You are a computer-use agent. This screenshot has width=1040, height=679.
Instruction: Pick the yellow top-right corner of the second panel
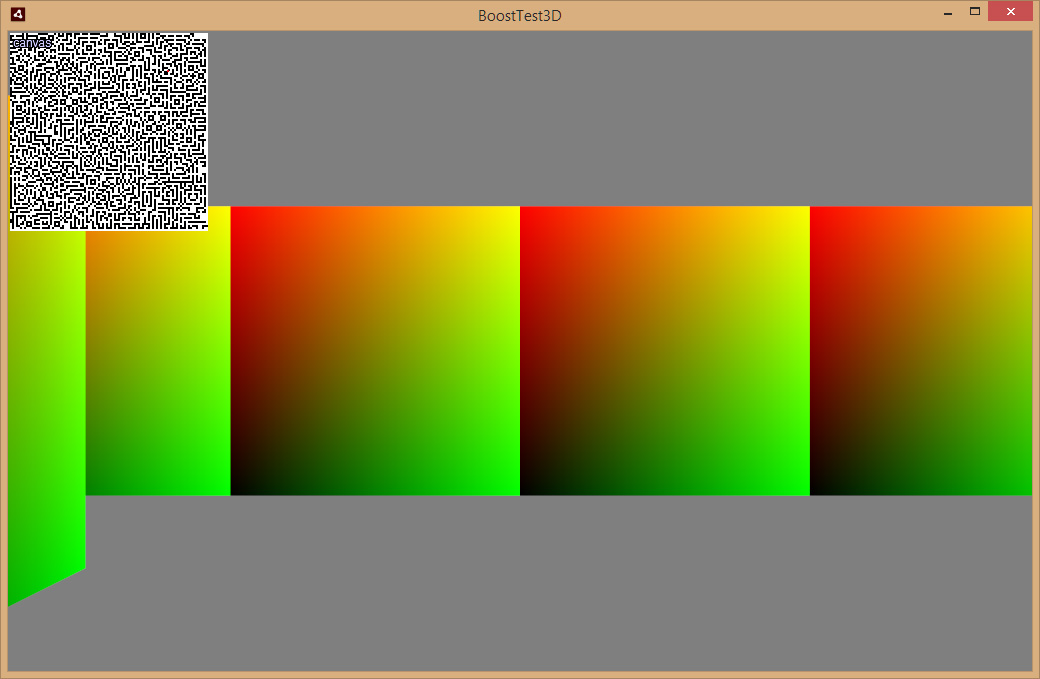[x=515, y=212]
